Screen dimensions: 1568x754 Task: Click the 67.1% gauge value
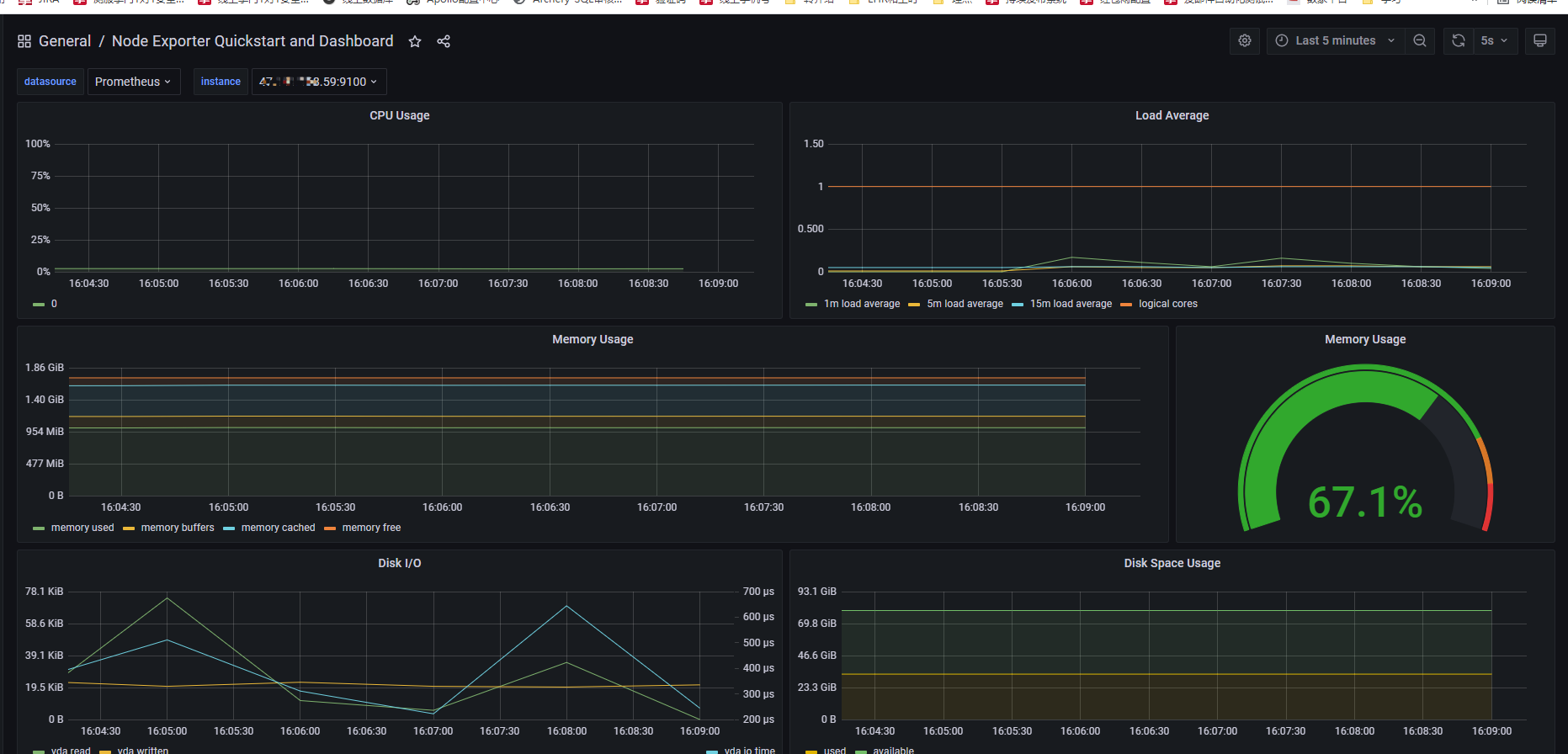point(1365,502)
